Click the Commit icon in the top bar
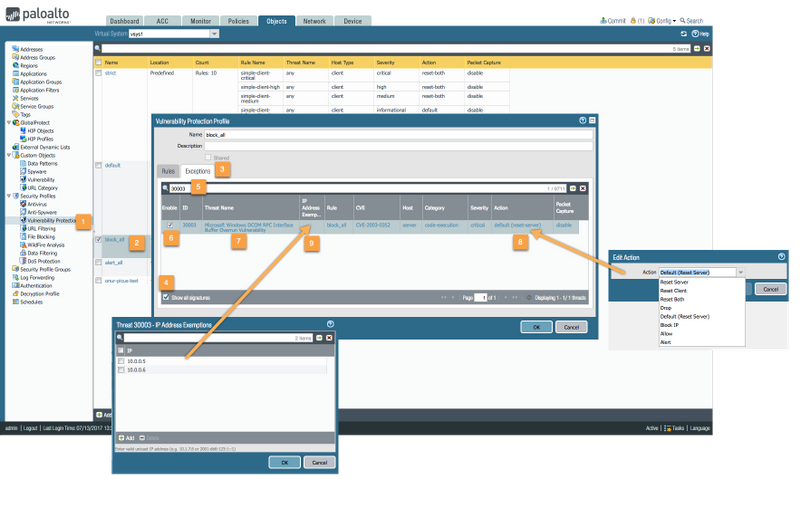 coord(603,21)
